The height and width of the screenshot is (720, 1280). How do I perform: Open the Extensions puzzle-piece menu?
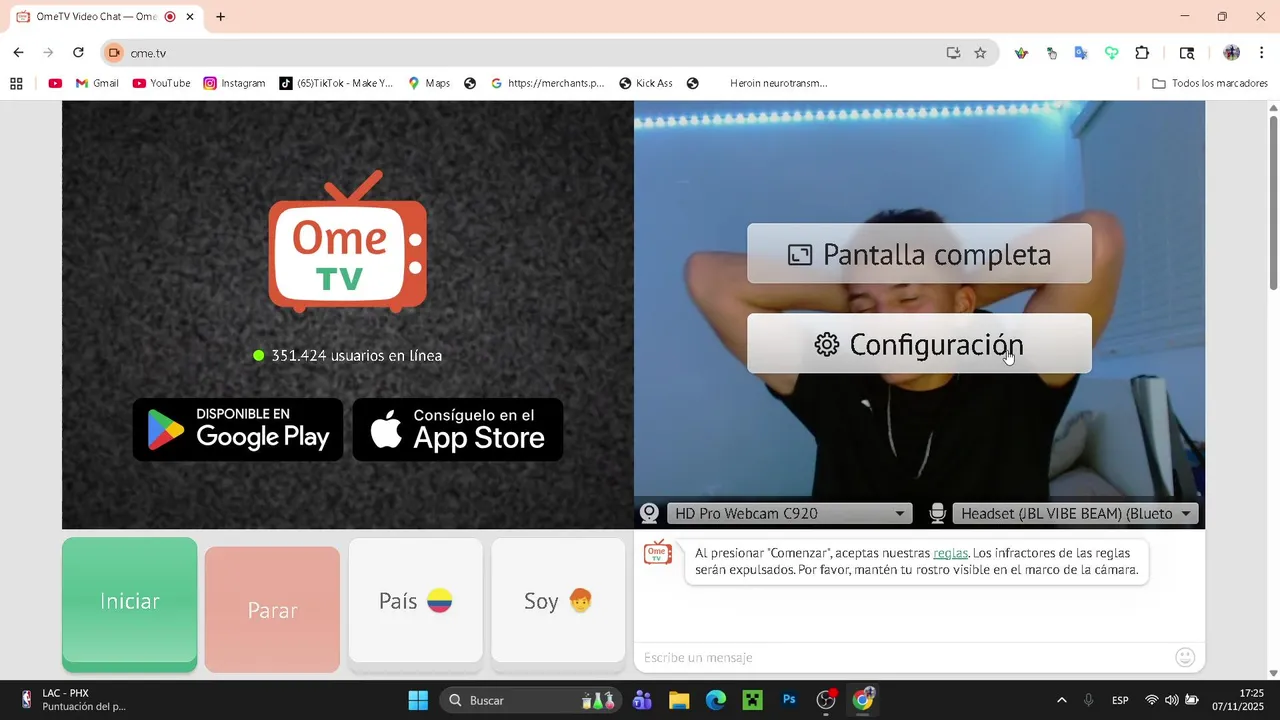1142,53
